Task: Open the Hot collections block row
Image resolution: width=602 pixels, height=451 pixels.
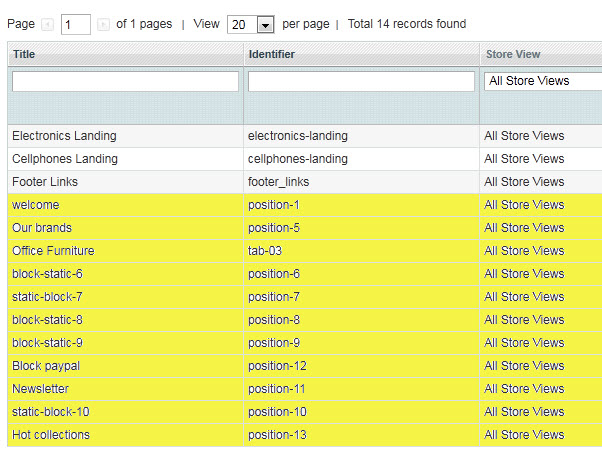Action: click(305, 435)
